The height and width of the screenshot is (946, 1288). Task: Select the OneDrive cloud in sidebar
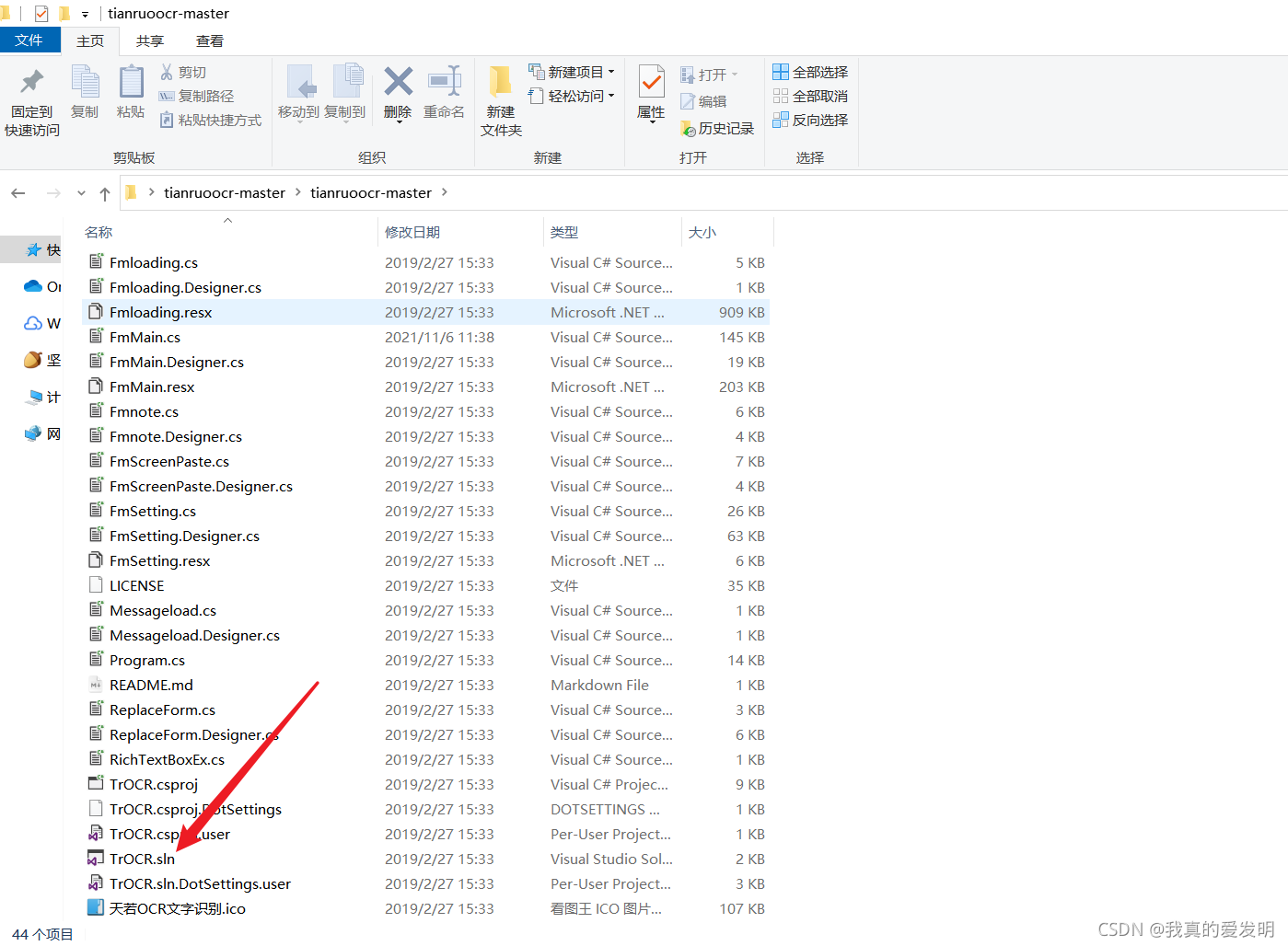(x=33, y=286)
